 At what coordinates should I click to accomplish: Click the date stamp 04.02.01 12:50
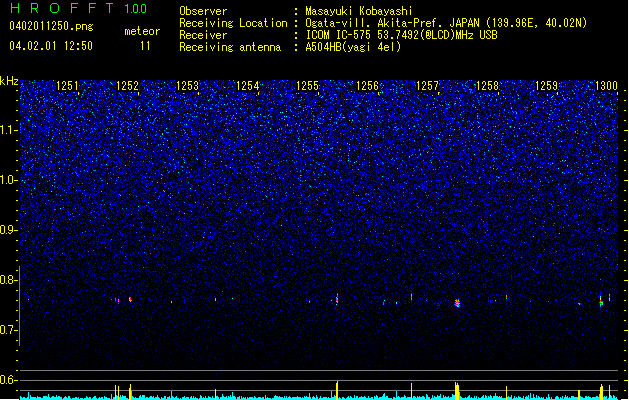51,46
